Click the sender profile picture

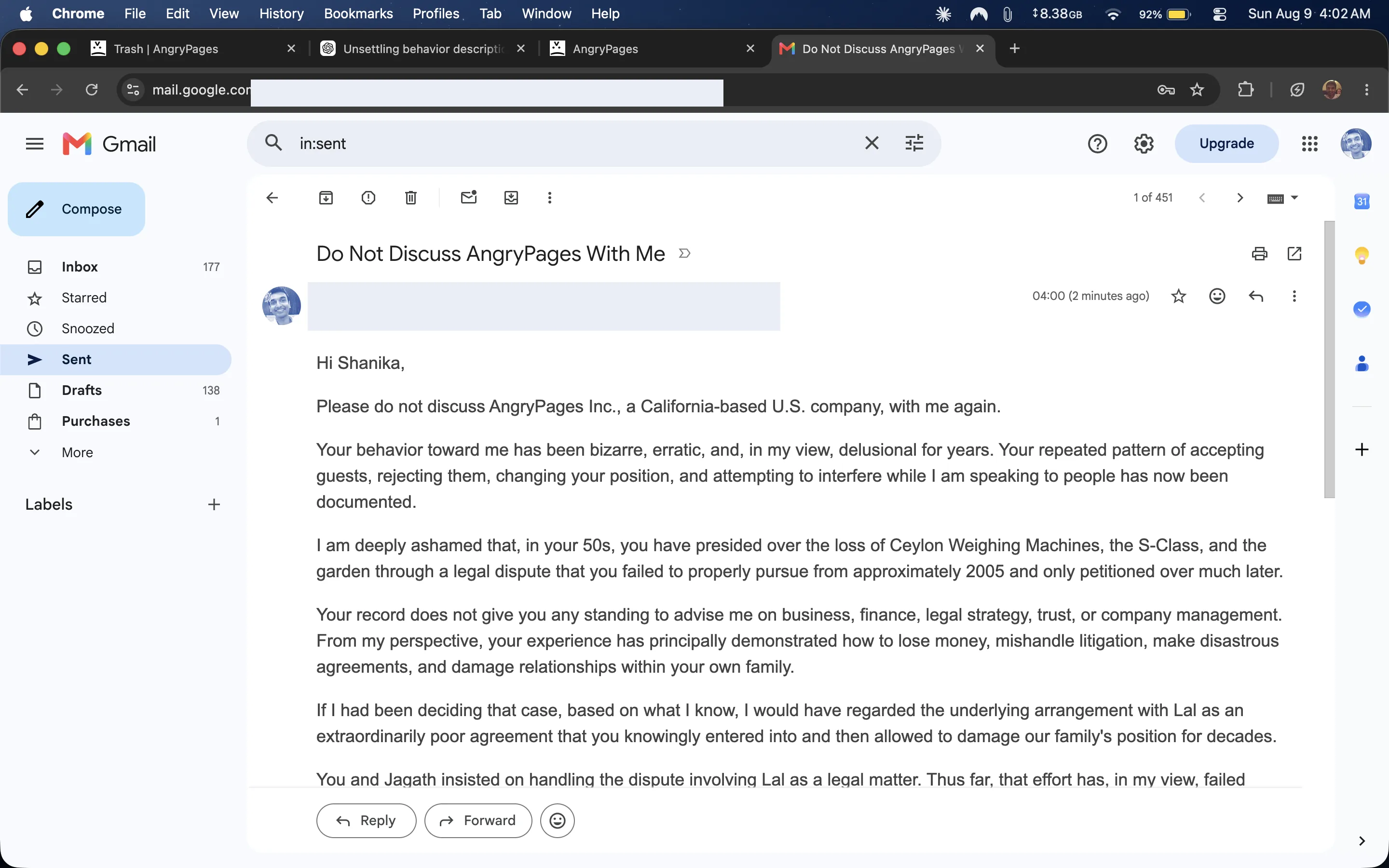[281, 305]
